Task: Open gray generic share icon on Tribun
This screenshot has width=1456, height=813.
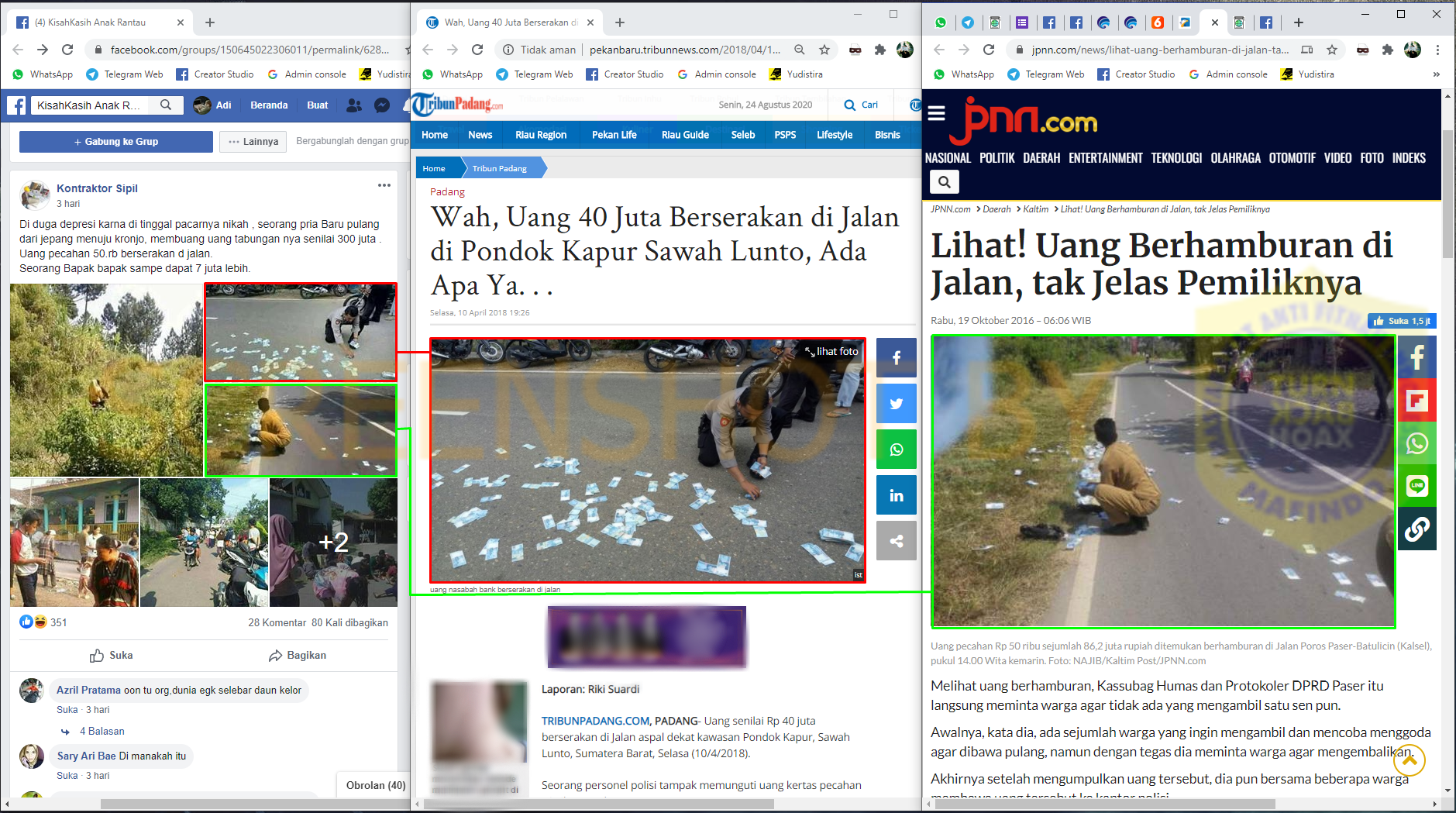Action: [x=897, y=541]
